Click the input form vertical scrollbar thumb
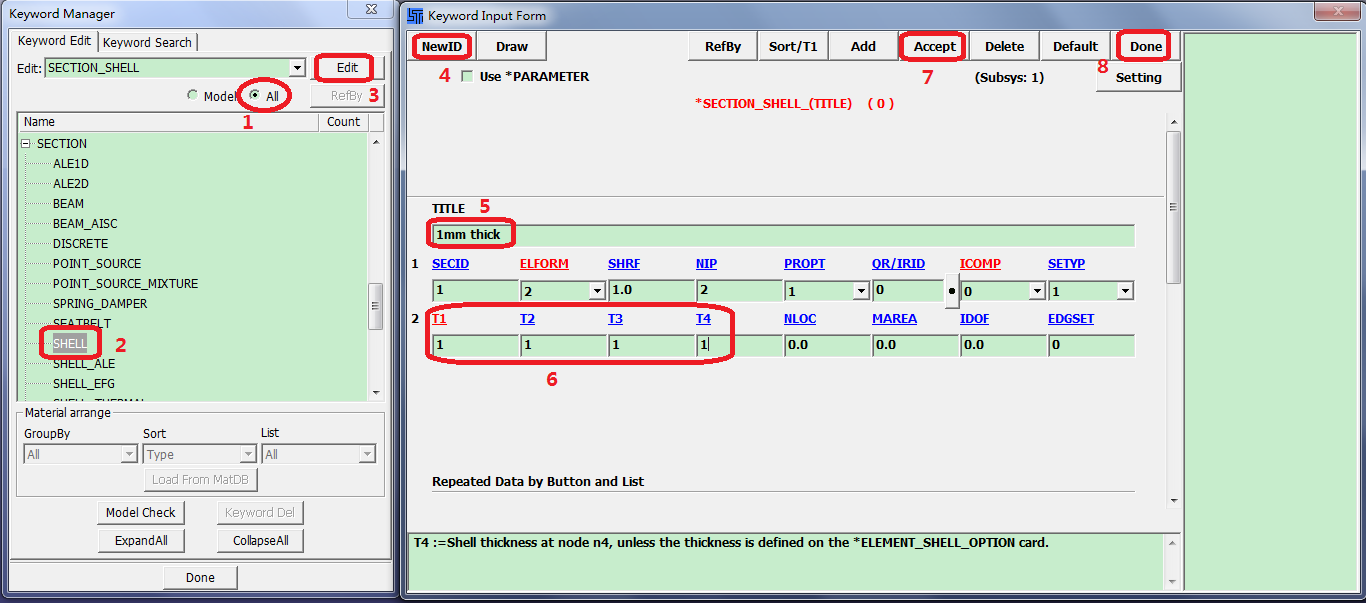1366x603 pixels. [x=1174, y=206]
